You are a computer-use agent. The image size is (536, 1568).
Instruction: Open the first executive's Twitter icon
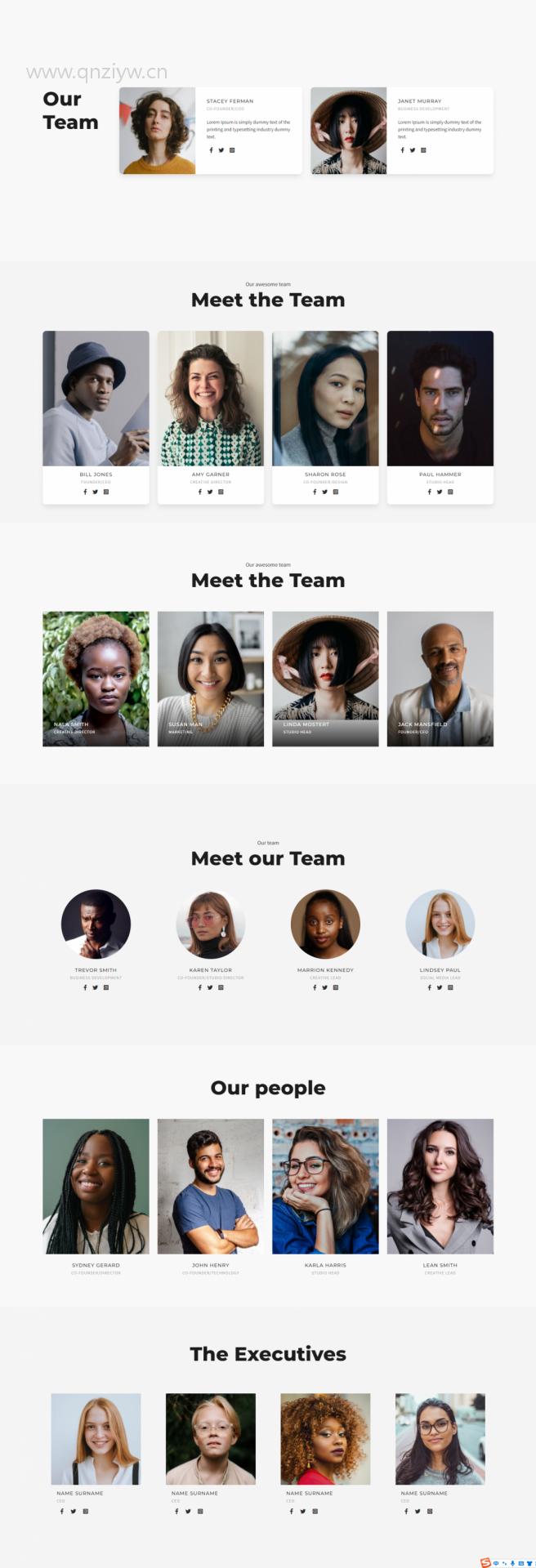73,1511
